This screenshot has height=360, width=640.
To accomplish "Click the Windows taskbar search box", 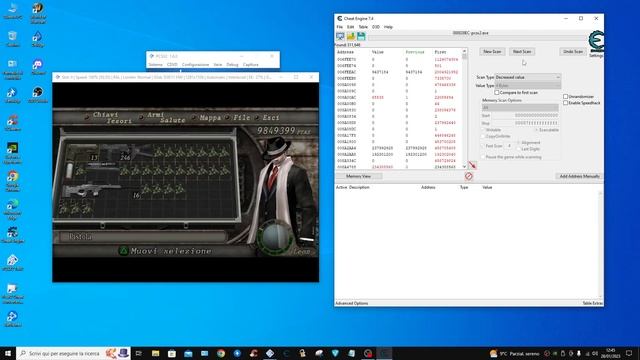I will (x=74, y=353).
